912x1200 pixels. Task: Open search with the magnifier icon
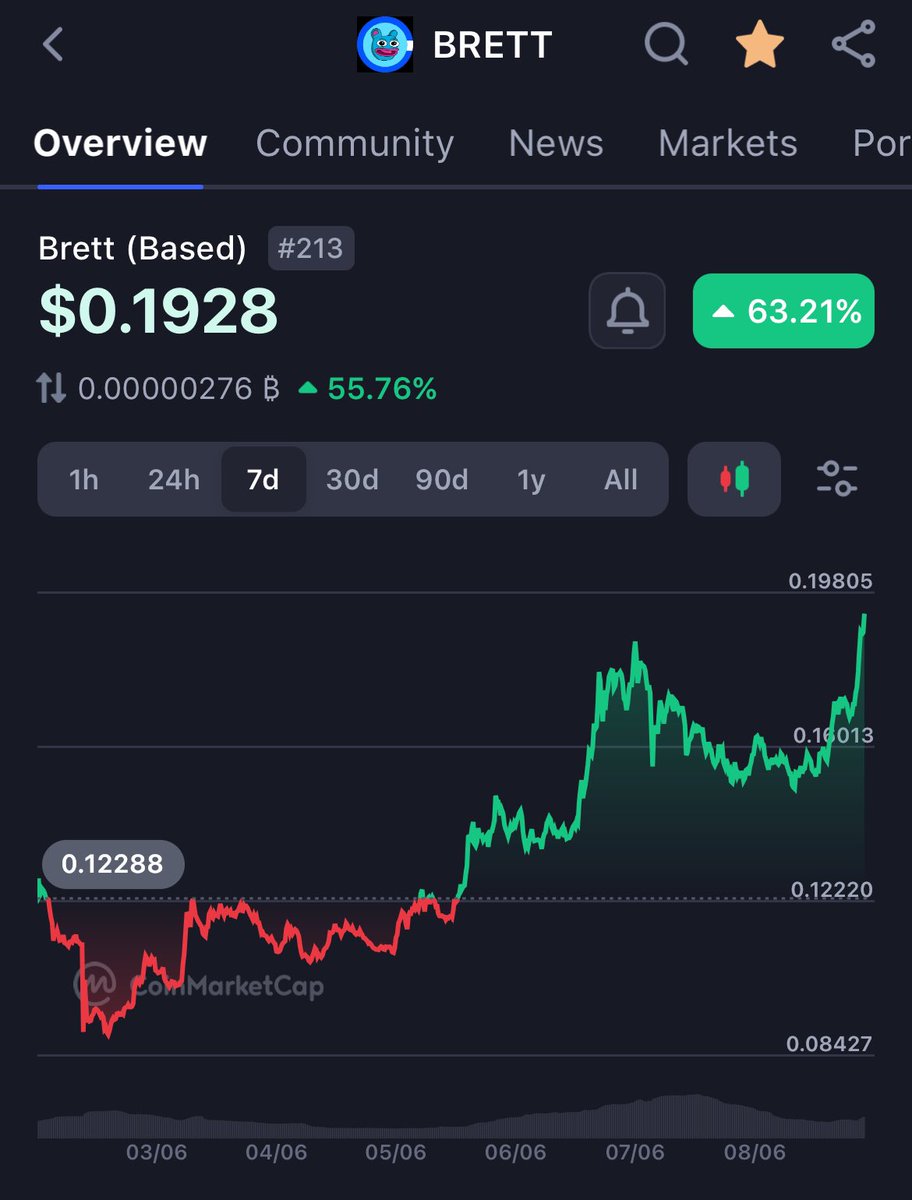(666, 45)
